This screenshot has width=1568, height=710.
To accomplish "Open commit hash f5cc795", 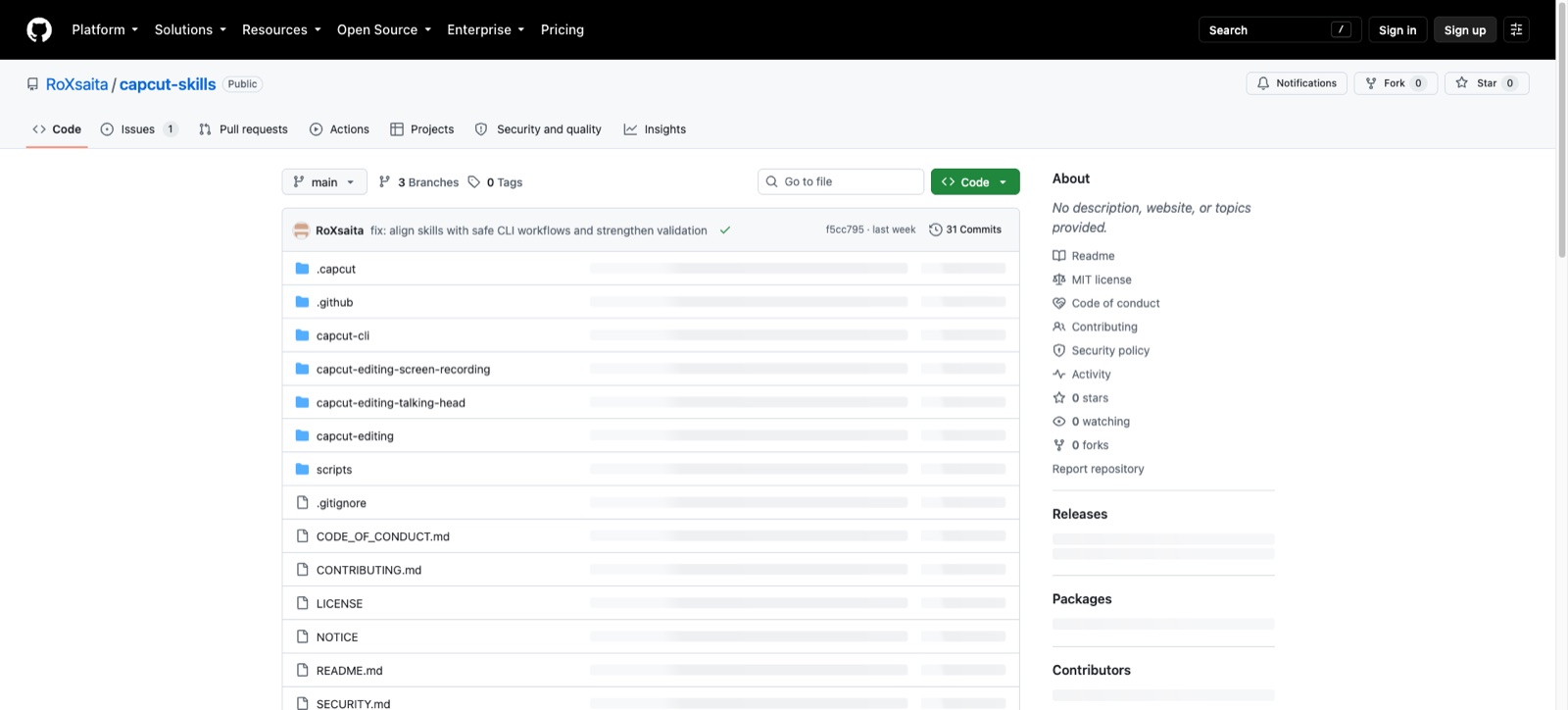I will point(845,229).
